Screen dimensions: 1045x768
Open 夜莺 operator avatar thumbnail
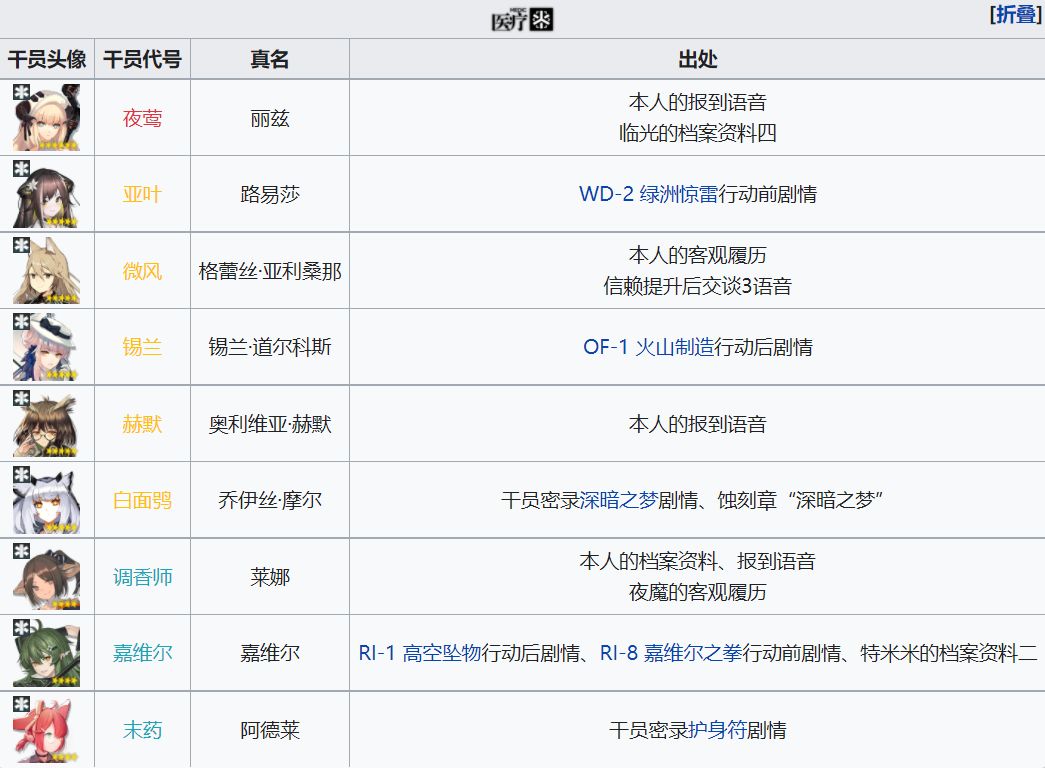point(47,117)
